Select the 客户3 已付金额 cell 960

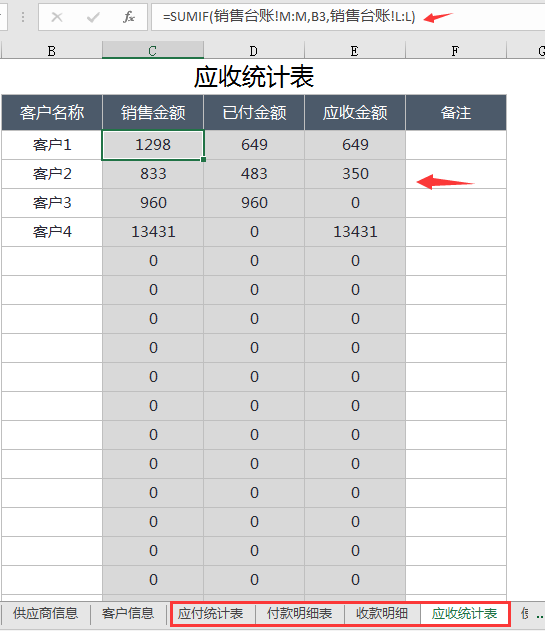(254, 203)
